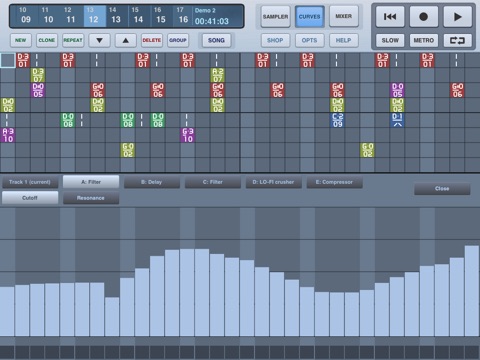Delete the current pattern
Image resolution: width=480 pixels, height=360 pixels.
152,40
